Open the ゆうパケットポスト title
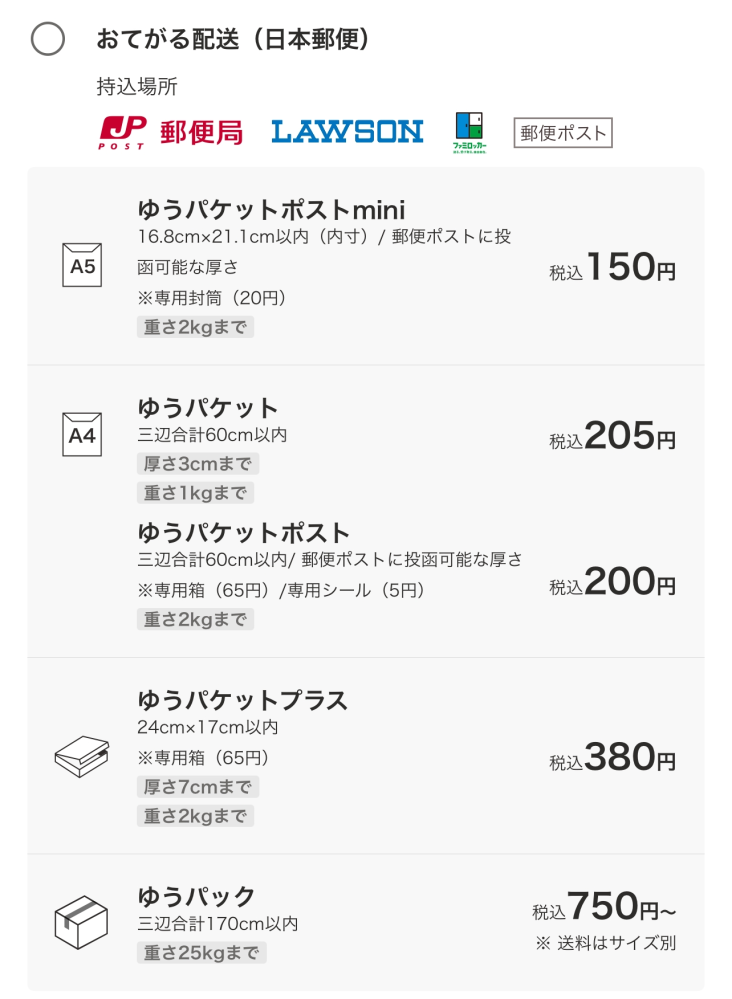Image resolution: width=732 pixels, height=999 pixels. click(x=244, y=533)
